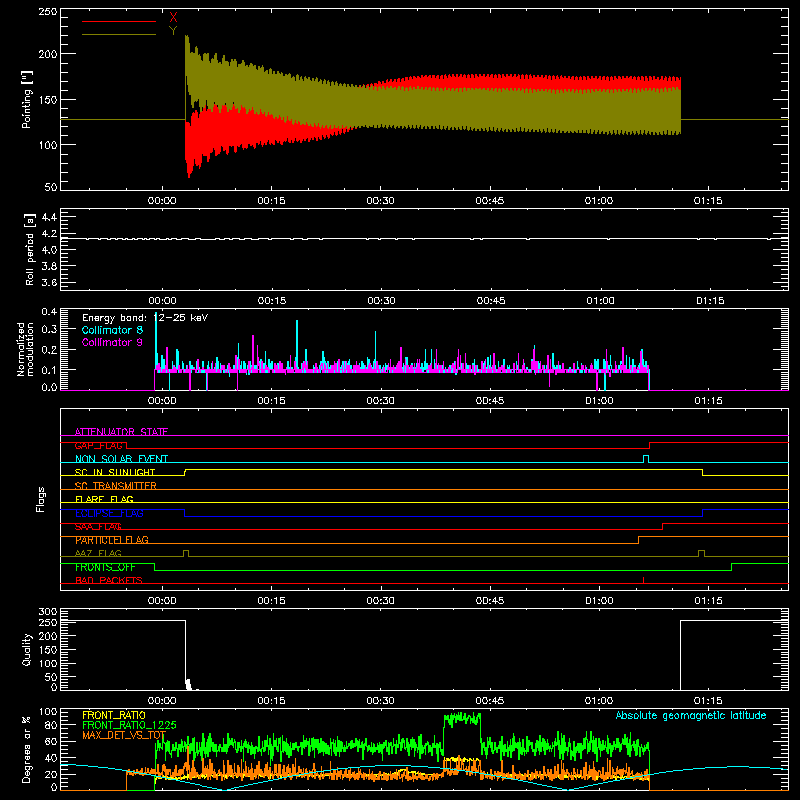Viewport: 800px width, 800px height.
Task: Click the NON_SOLAR_EVENT flag label
Action: [x=121, y=459]
